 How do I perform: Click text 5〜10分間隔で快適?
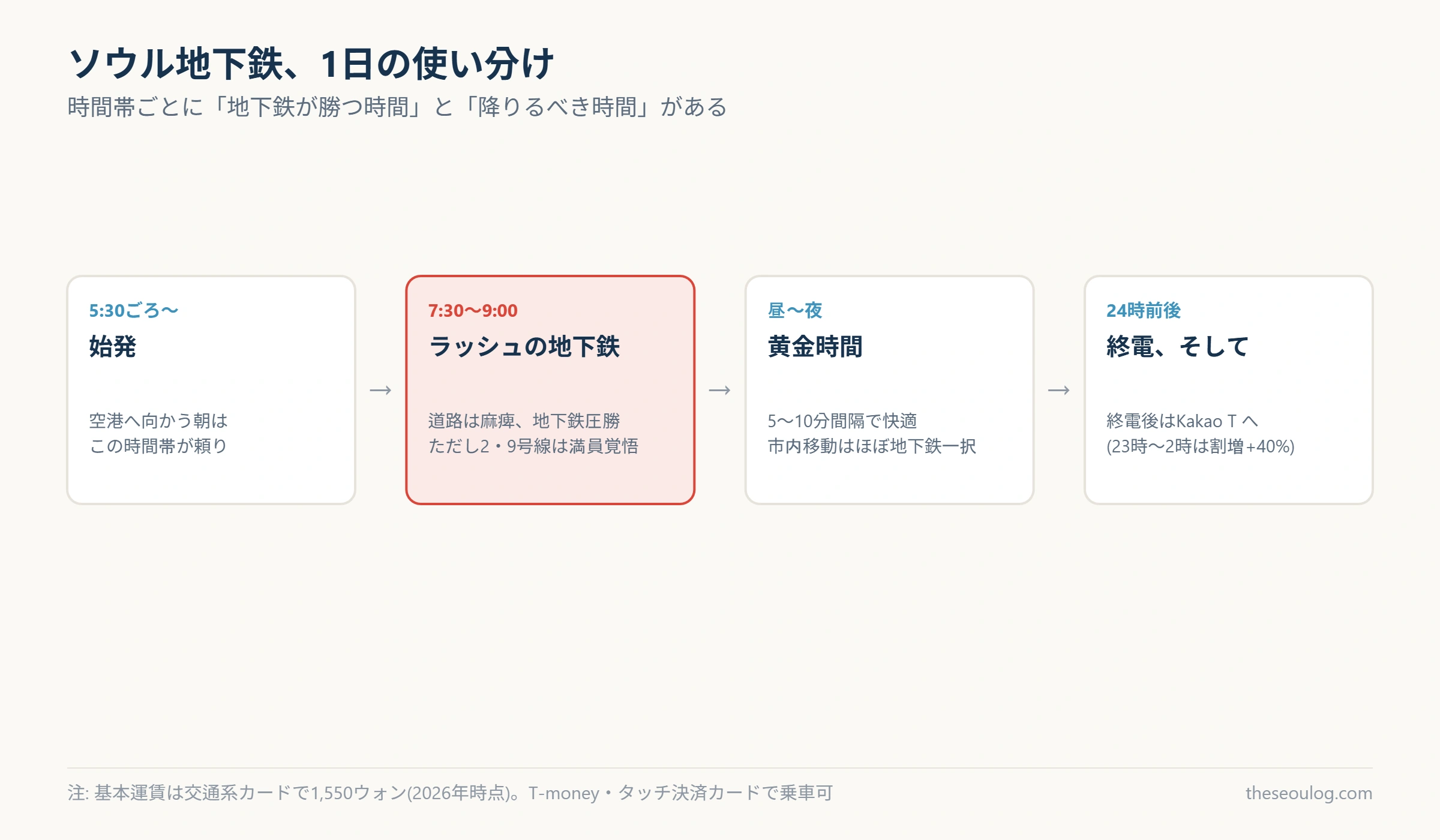(x=842, y=421)
